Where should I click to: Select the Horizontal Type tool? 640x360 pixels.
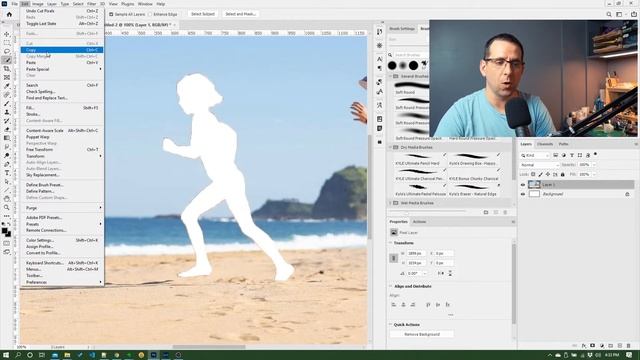pos(7,173)
